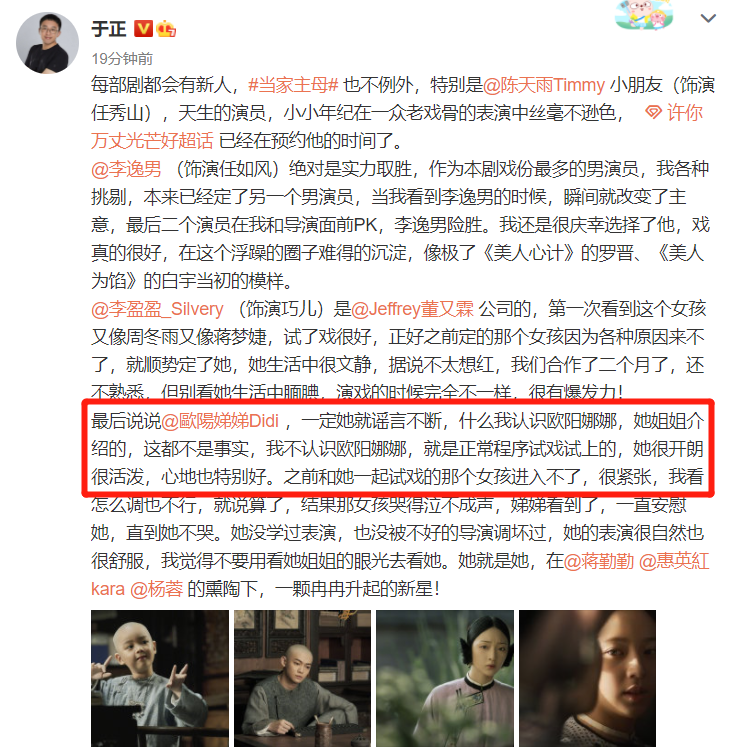The image size is (729, 748).
Task: Click the cartoon pig decoration sticker
Action: coord(644,14)
